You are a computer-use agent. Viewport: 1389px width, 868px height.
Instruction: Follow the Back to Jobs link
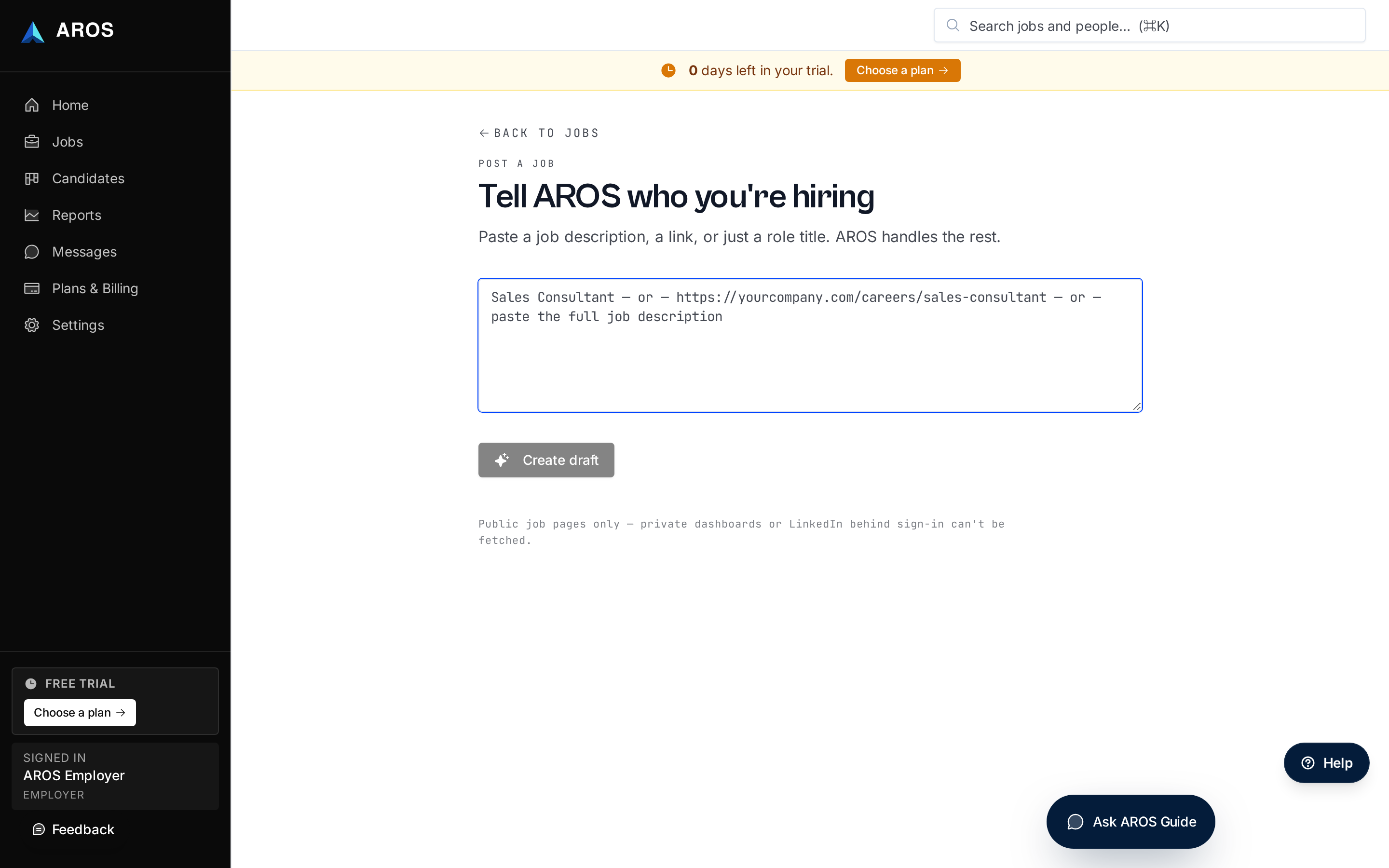tap(539, 133)
